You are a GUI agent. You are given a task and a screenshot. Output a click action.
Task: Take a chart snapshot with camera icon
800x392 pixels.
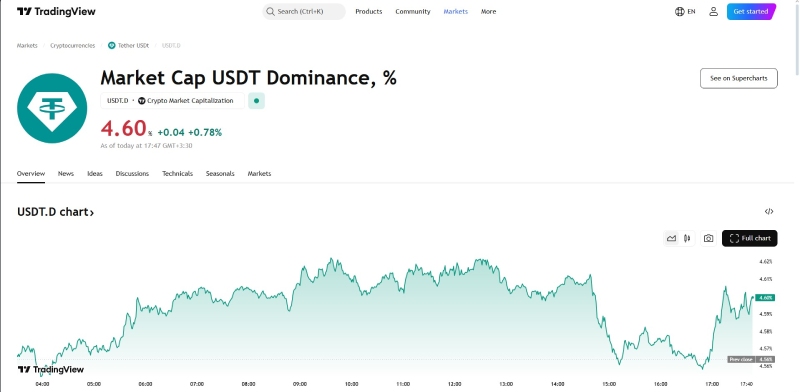point(708,238)
